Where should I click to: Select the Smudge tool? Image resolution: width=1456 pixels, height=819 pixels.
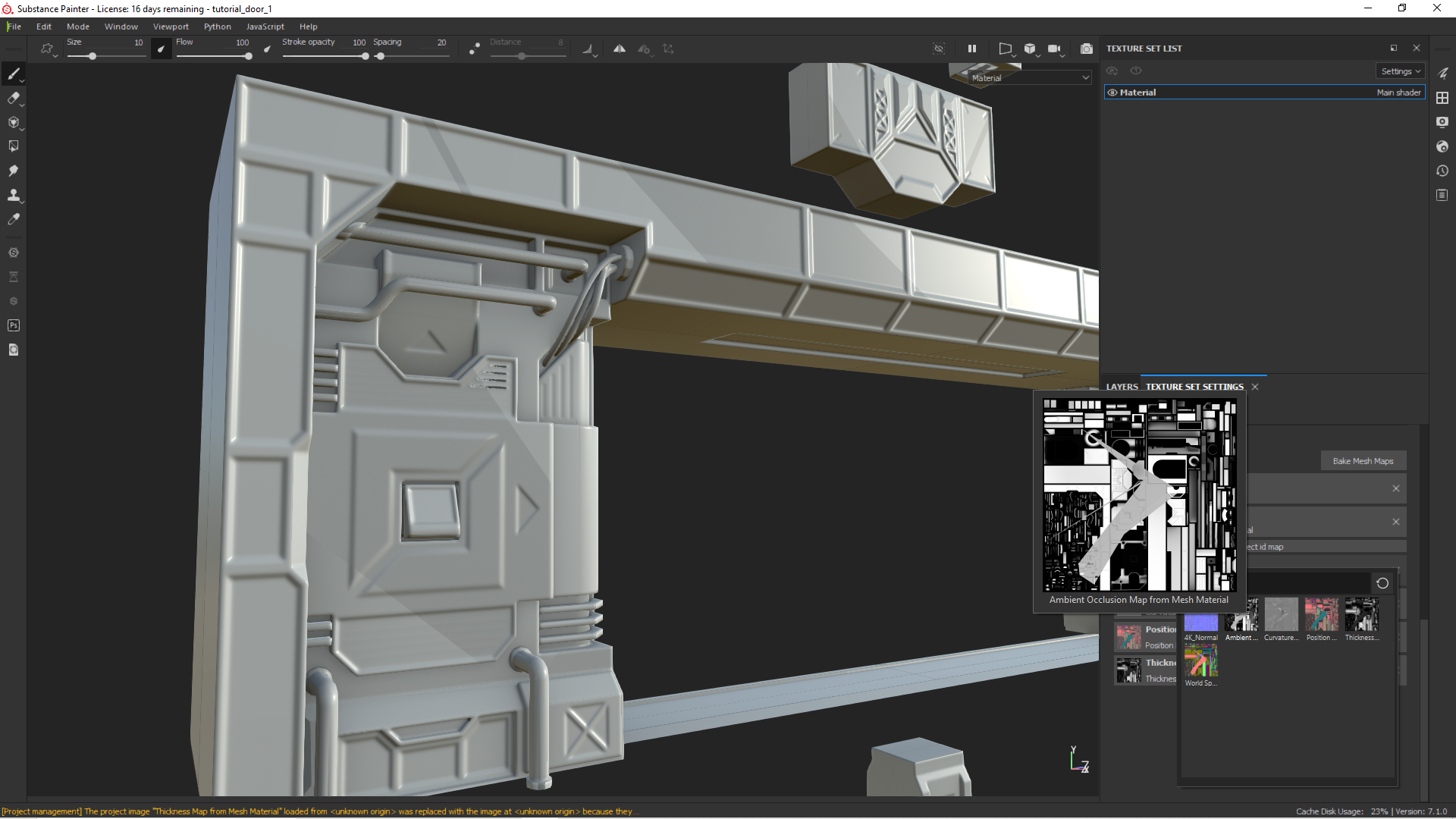pos(13,171)
